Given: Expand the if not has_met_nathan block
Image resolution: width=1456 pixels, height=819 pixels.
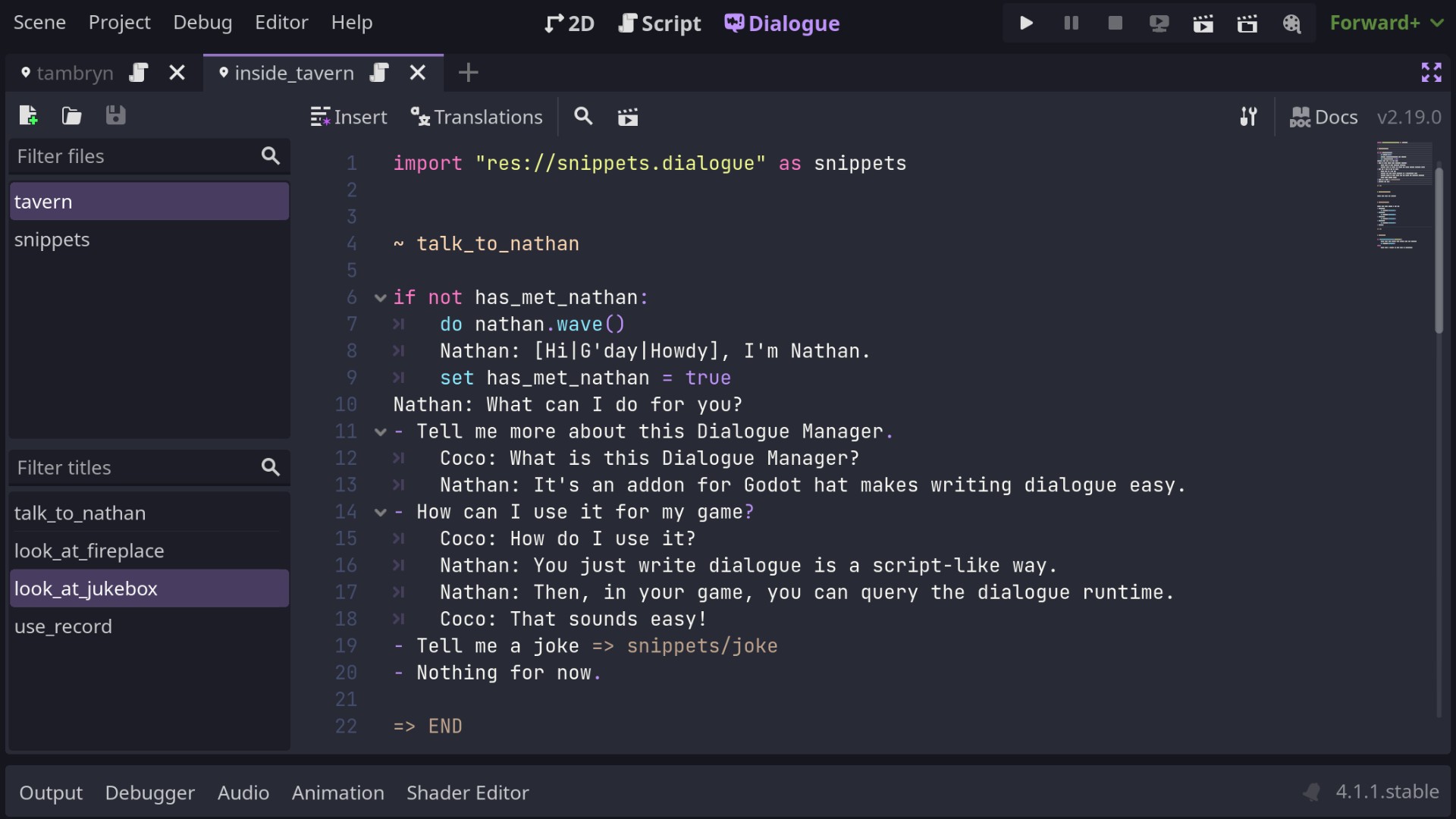Looking at the screenshot, I should tap(379, 297).
